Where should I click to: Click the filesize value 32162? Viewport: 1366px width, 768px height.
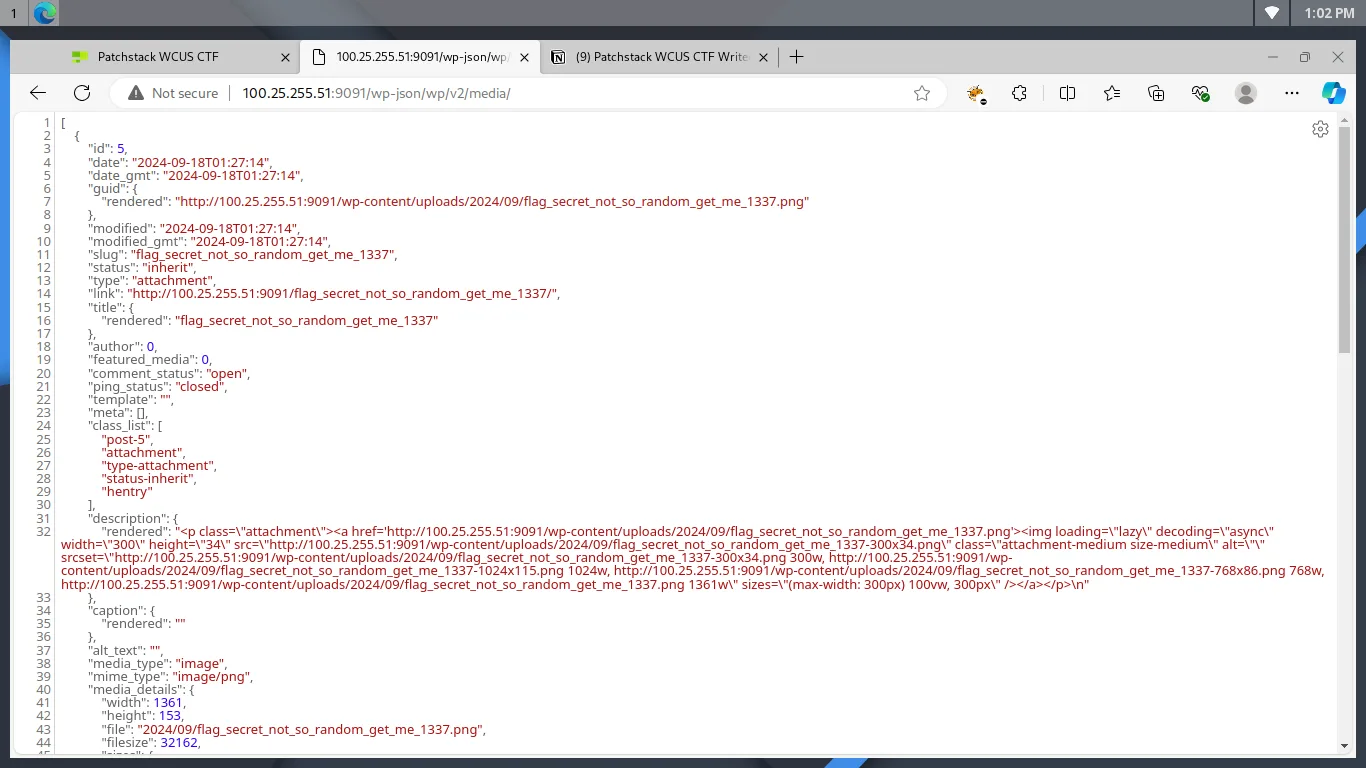coord(180,743)
